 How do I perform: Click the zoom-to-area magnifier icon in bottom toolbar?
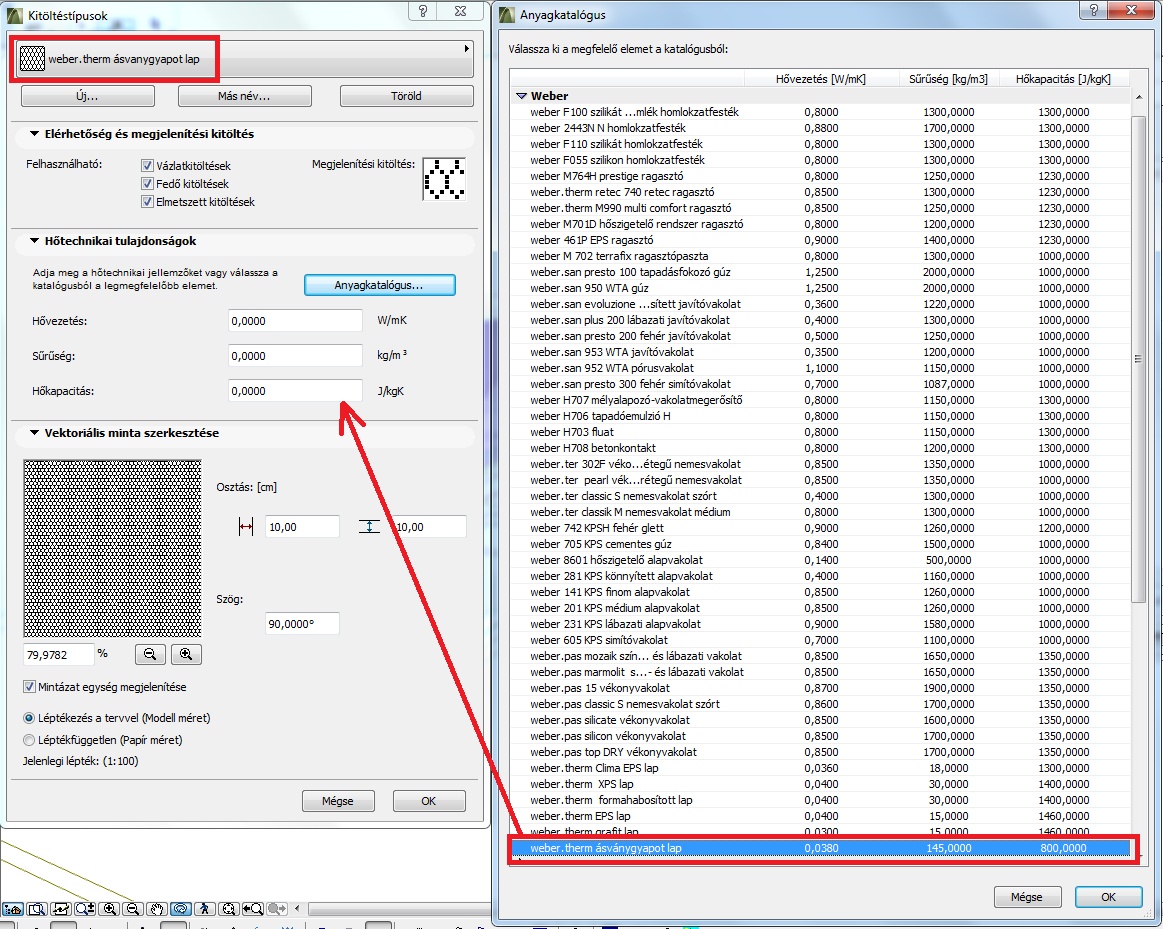(37, 909)
